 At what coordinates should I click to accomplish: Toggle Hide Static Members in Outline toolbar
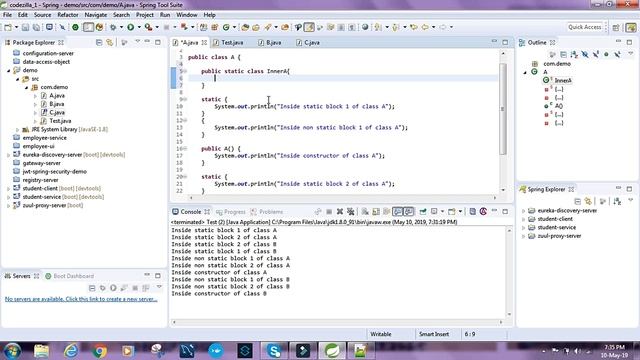pos(596,54)
